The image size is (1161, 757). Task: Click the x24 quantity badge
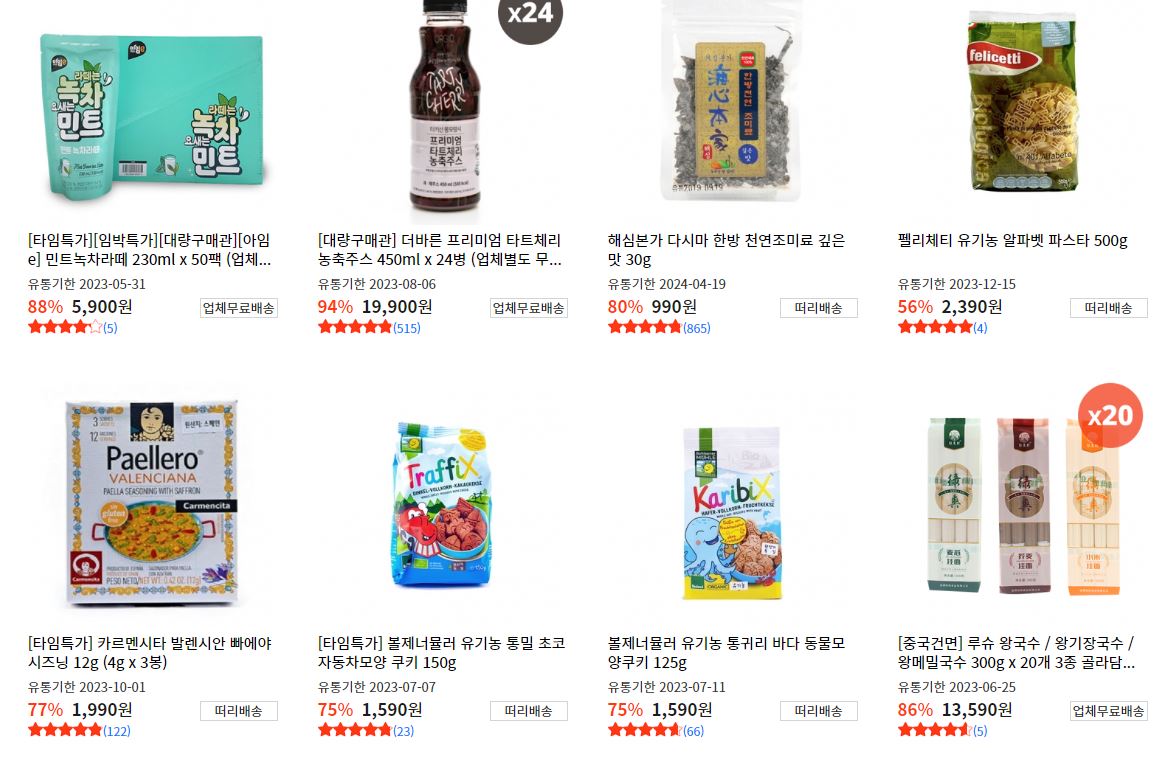point(530,16)
